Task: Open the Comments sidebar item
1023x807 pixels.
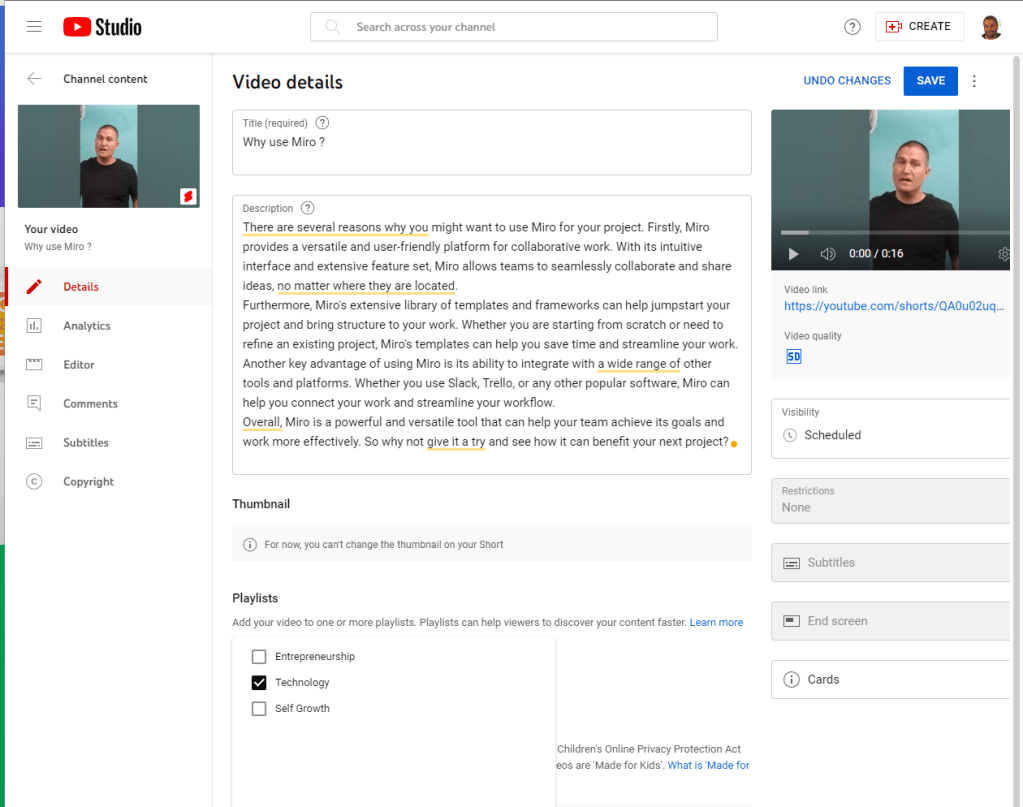Action: tap(108, 403)
